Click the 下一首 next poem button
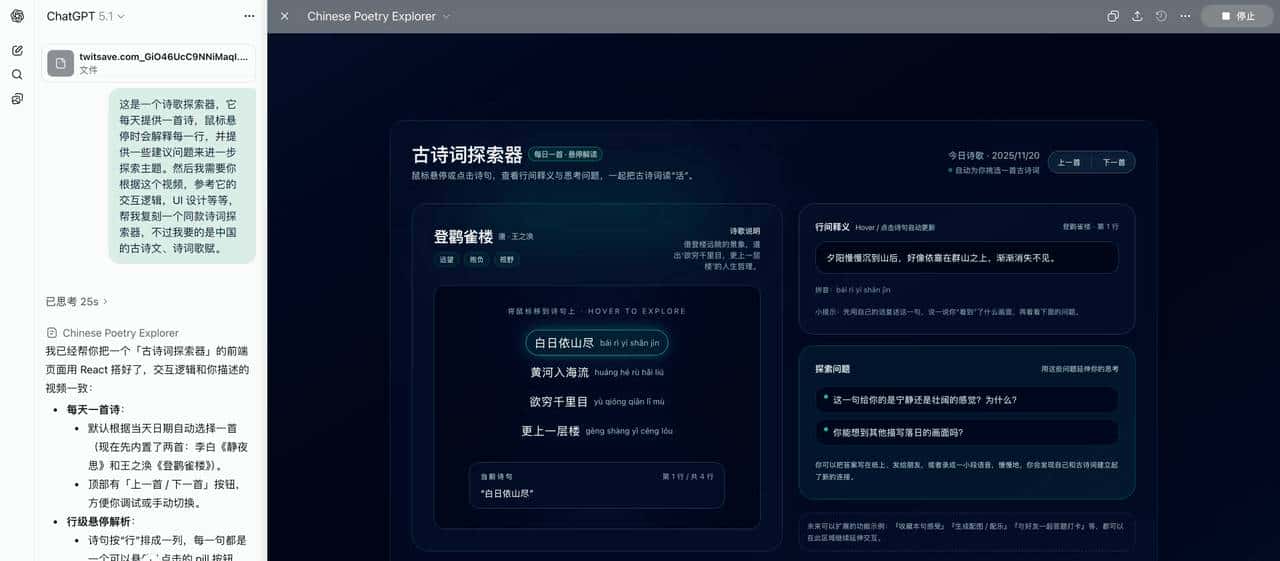Image resolution: width=1280 pixels, height=561 pixels. (1113, 162)
